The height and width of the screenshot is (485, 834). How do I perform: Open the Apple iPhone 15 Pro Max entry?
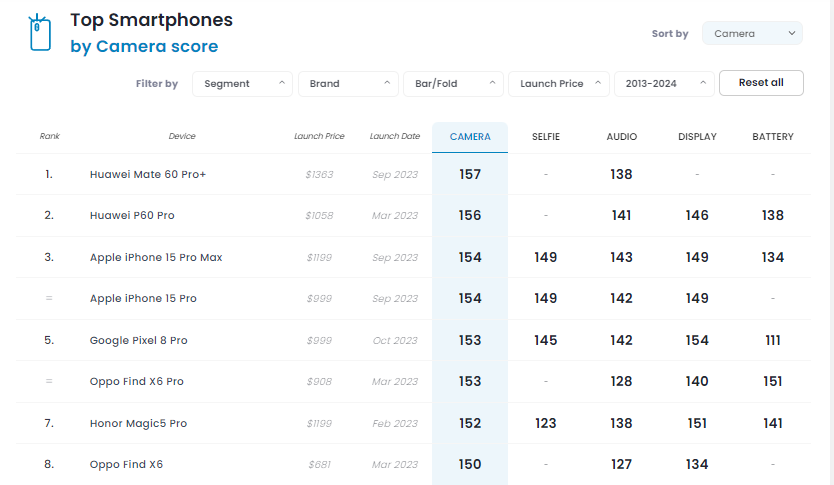(156, 257)
